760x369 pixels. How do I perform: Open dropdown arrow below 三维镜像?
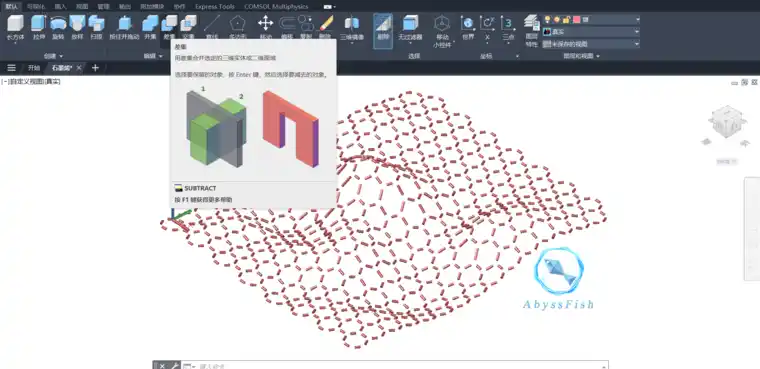coord(352,43)
